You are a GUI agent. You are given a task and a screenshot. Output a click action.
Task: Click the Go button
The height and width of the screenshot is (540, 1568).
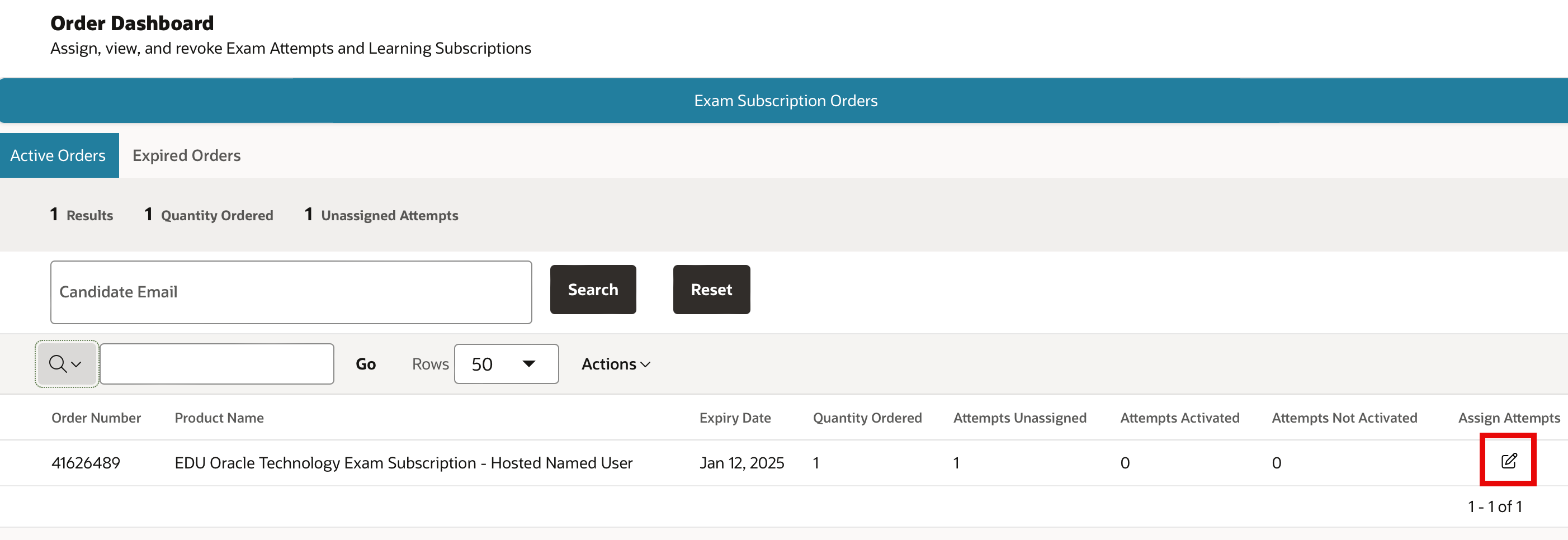[365, 364]
